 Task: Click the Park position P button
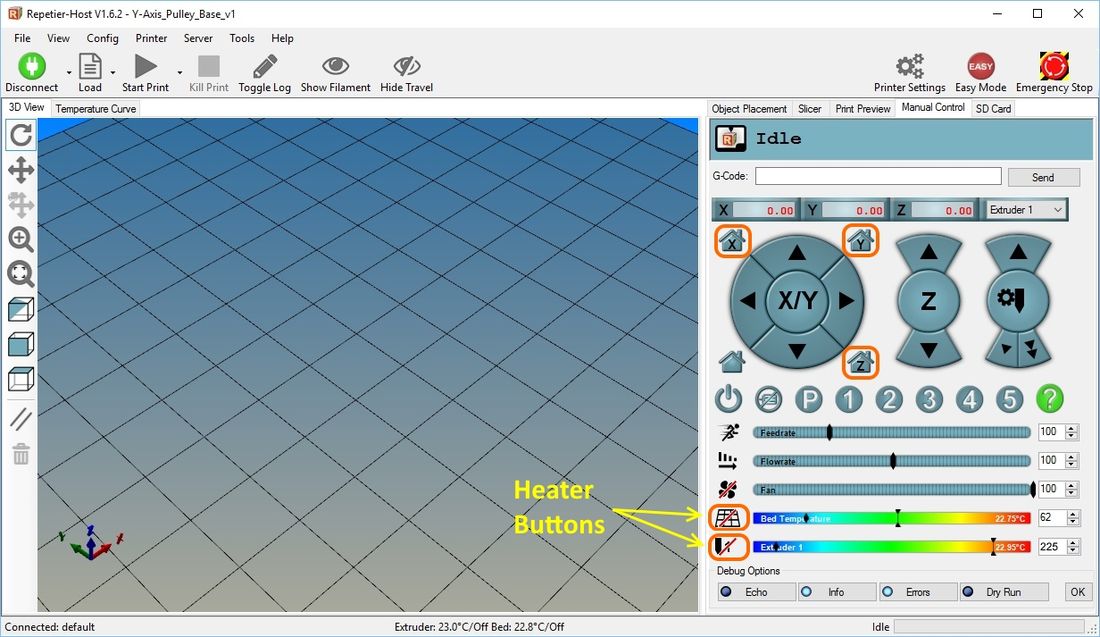808,399
